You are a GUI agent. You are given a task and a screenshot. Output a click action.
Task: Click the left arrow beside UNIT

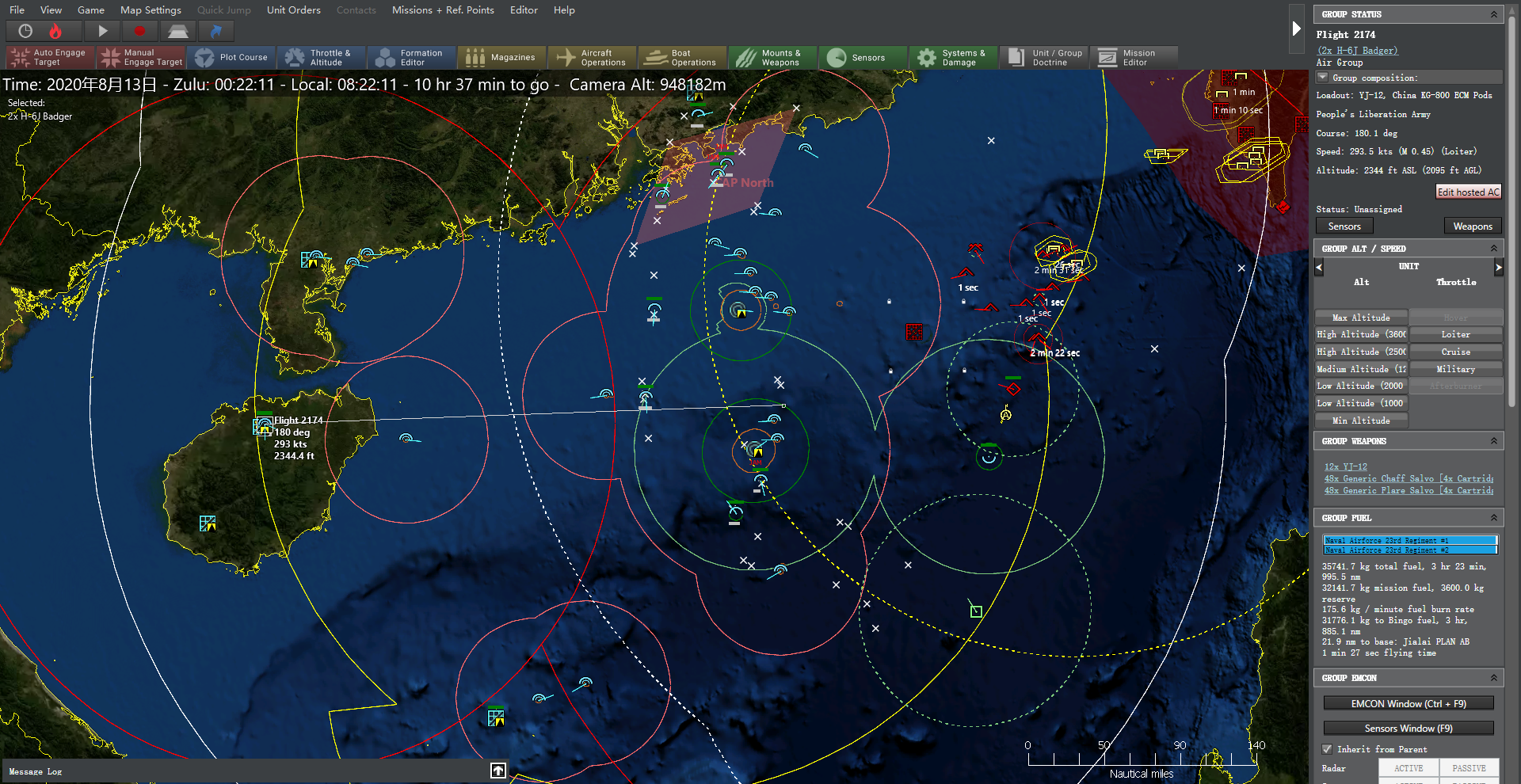pyautogui.click(x=1319, y=268)
